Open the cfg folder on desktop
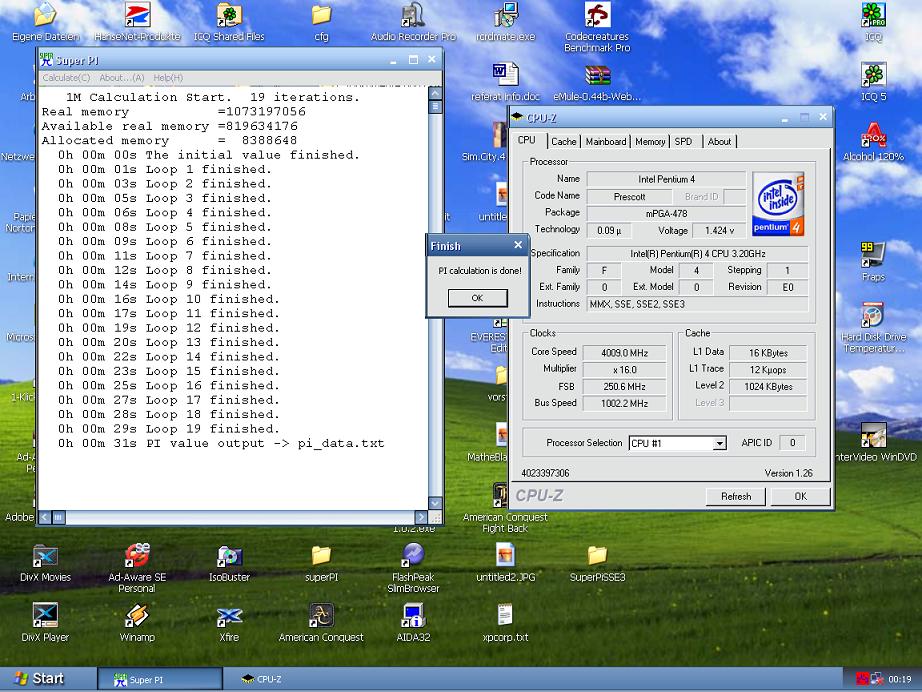Screen dimensions: 922x692 point(321,21)
